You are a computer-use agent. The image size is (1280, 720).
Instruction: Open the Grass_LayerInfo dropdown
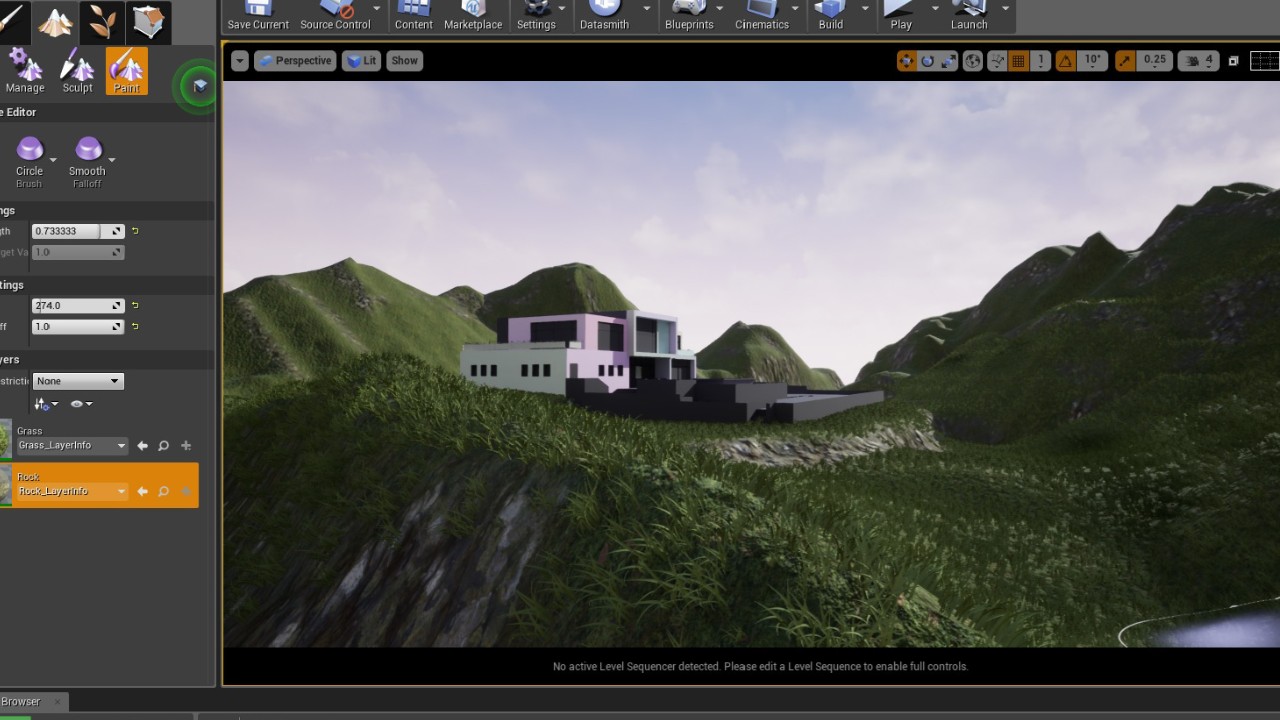[x=72, y=446]
